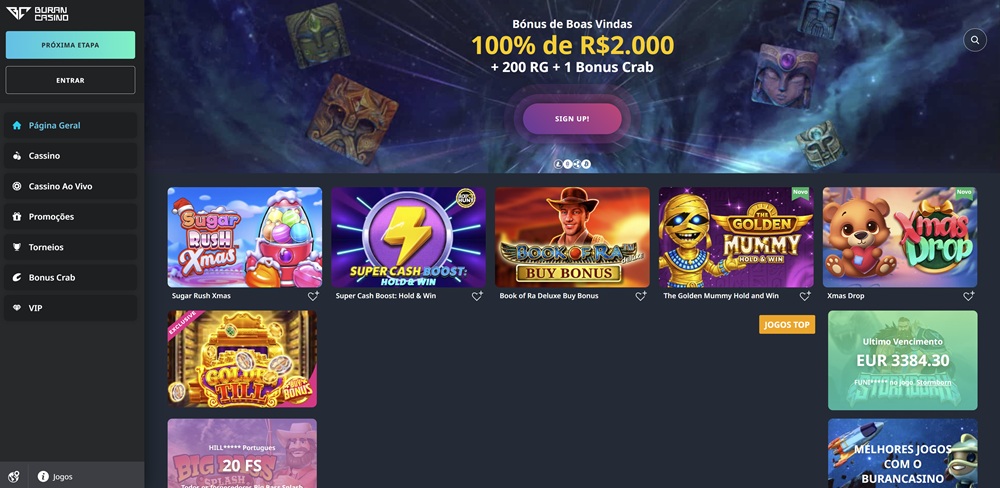1000x488 pixels.
Task: Click the globe language icon in the sidebar footer
Action: [x=14, y=477]
